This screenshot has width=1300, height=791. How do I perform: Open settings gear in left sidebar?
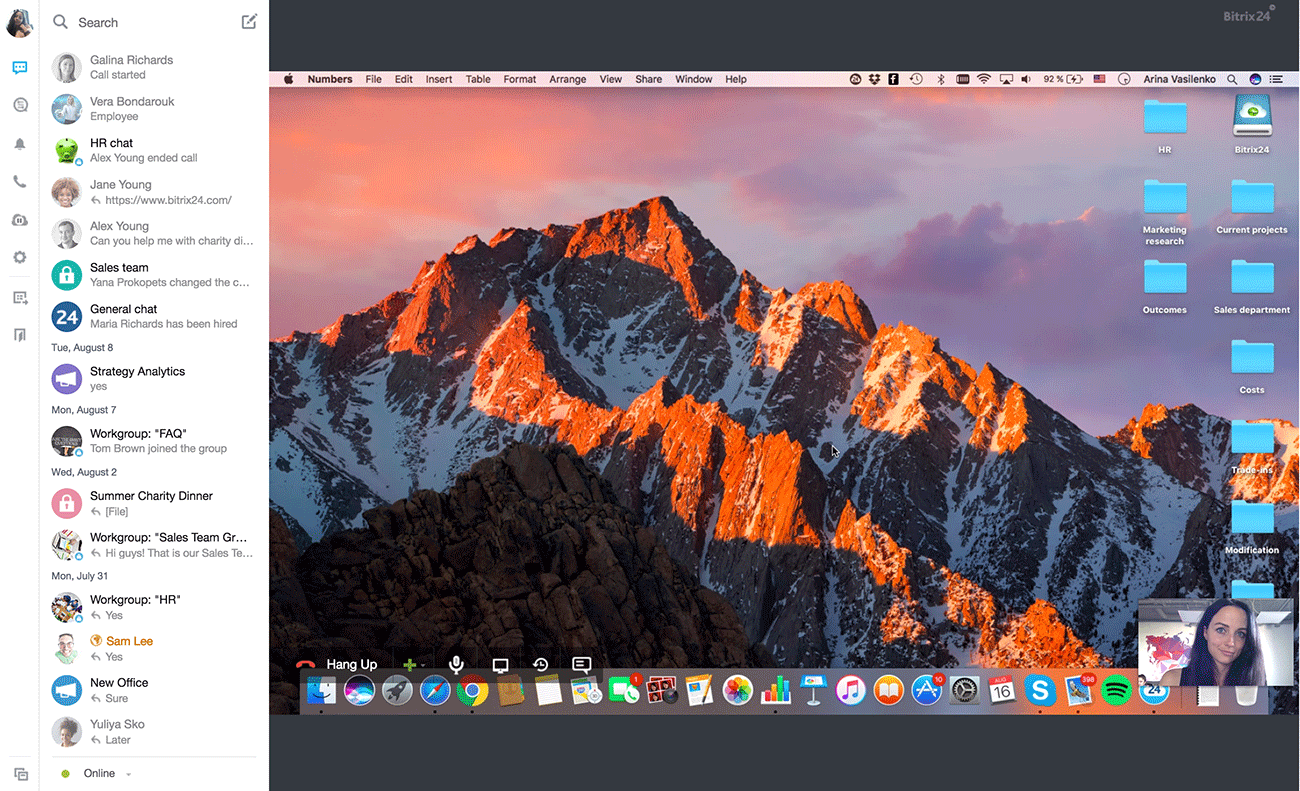[19, 257]
